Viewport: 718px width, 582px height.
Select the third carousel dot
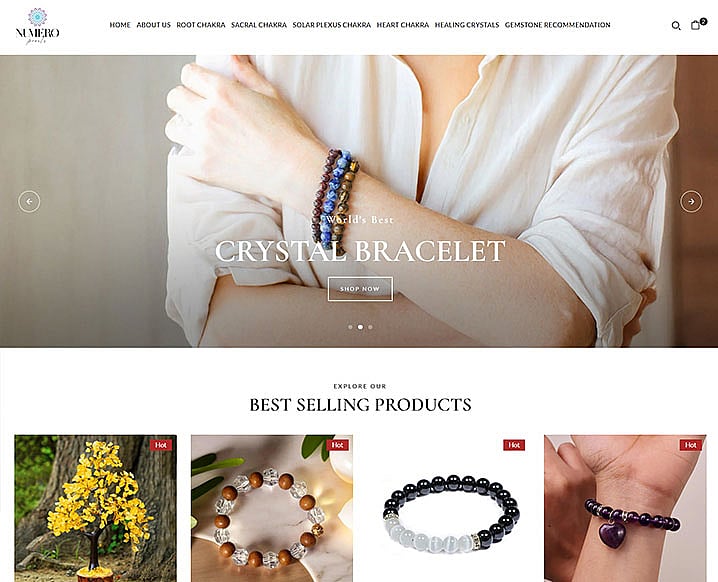pyautogui.click(x=370, y=327)
